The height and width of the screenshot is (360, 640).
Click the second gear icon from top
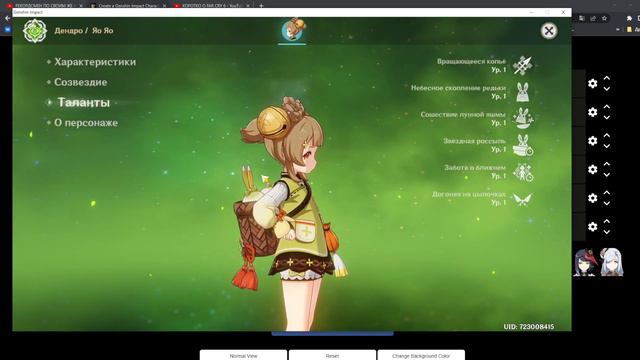pos(593,112)
